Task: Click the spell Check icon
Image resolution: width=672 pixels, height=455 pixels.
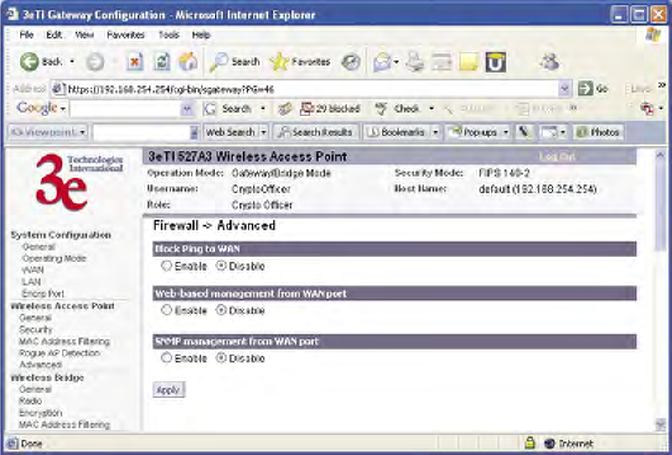Action: [381, 109]
